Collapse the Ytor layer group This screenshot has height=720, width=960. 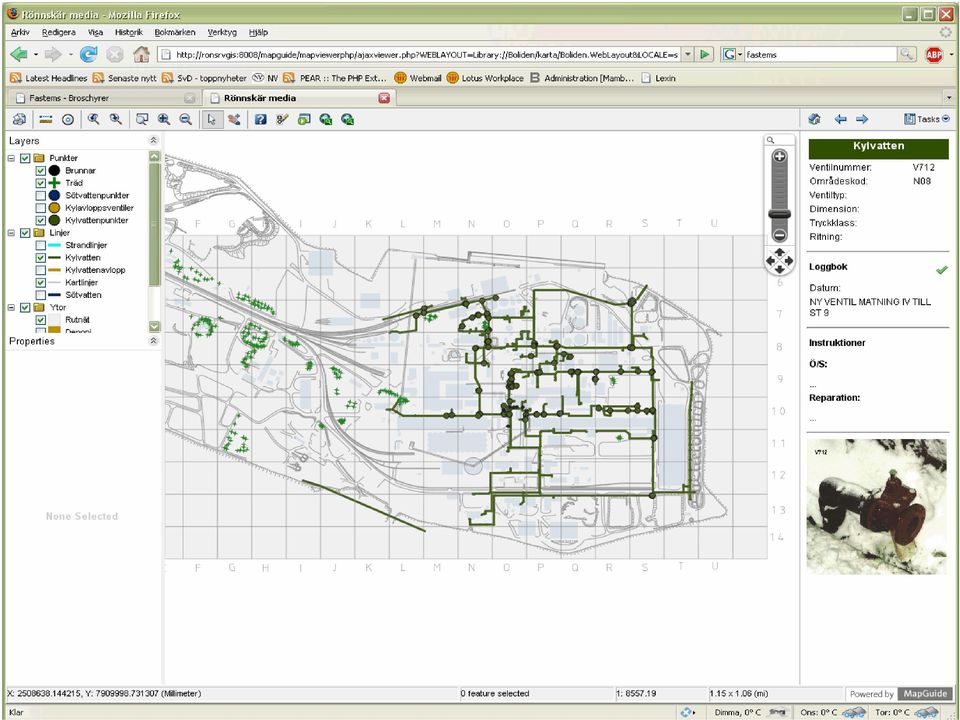tap(11, 307)
